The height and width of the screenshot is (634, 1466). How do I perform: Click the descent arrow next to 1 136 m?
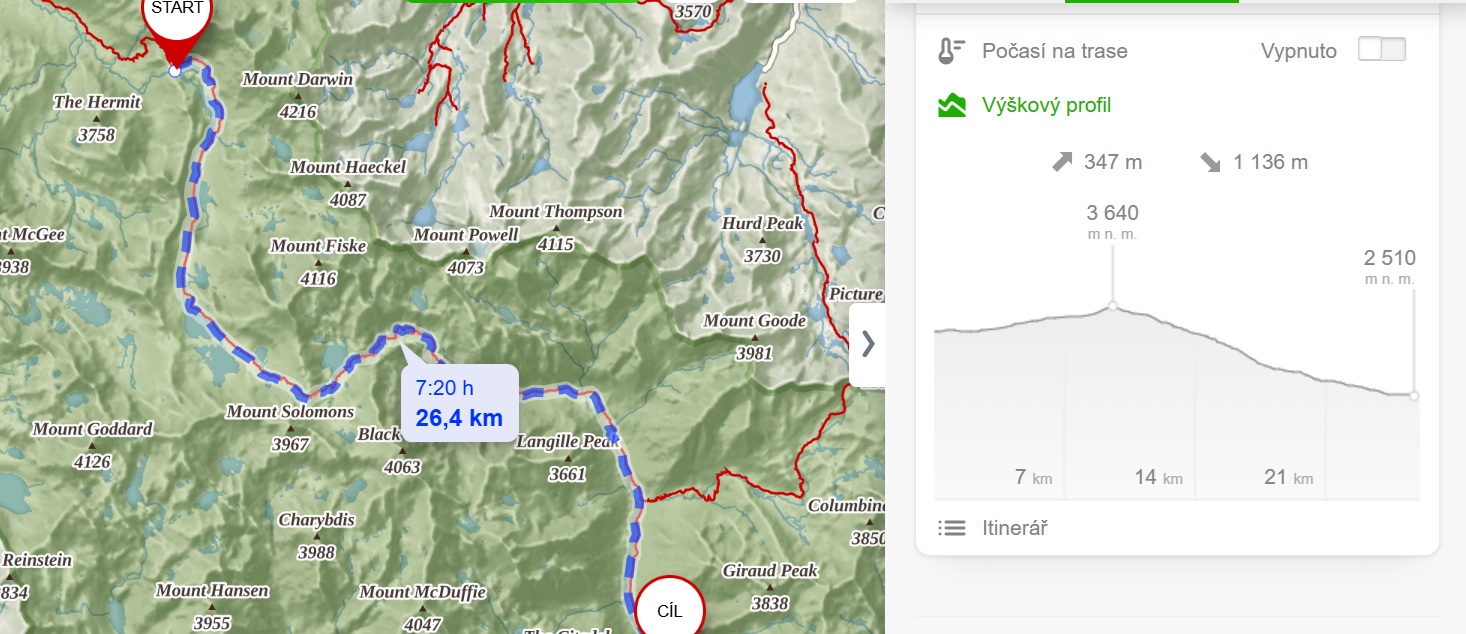click(x=1211, y=162)
